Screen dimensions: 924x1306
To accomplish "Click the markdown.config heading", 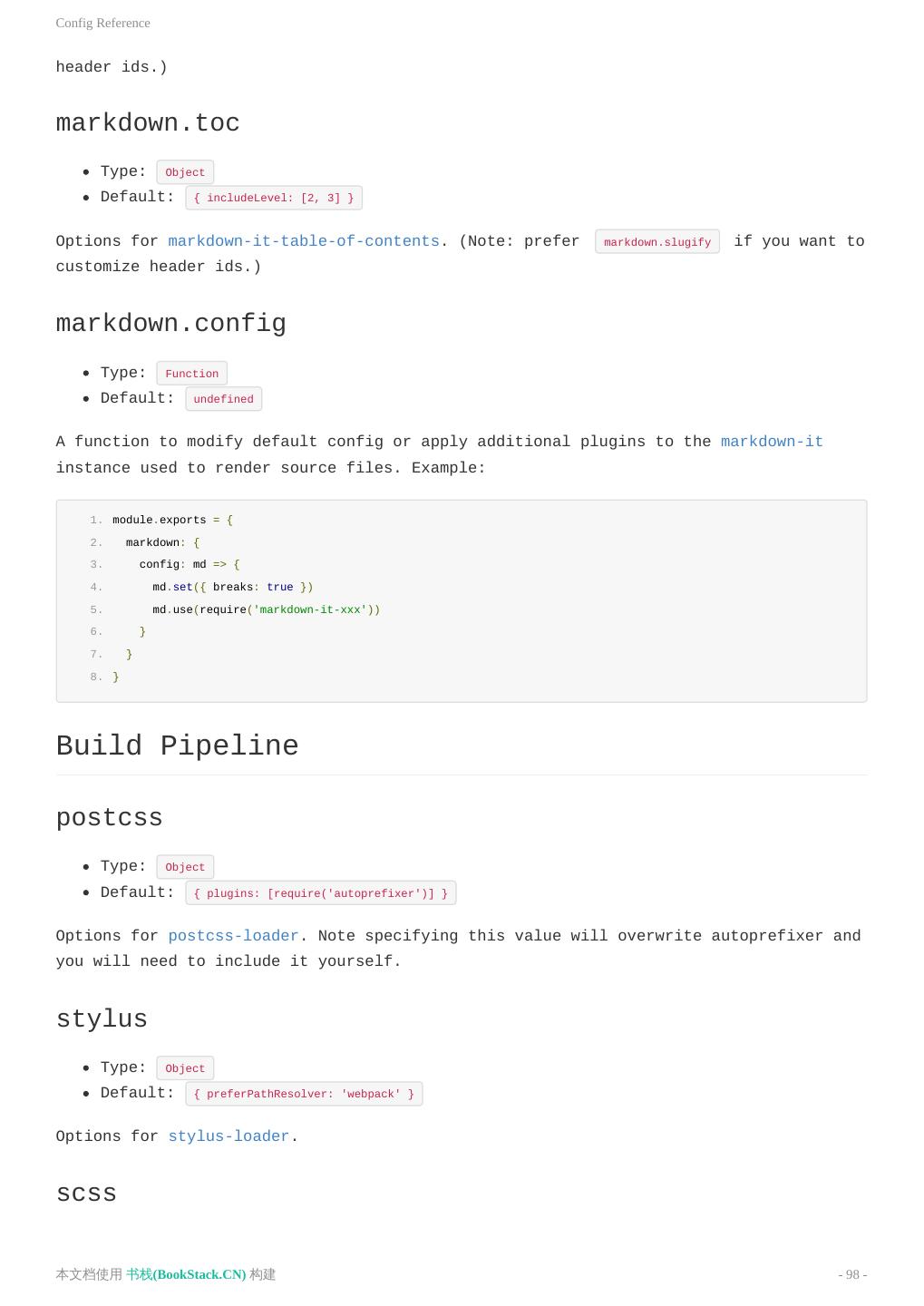I will pos(170,324).
